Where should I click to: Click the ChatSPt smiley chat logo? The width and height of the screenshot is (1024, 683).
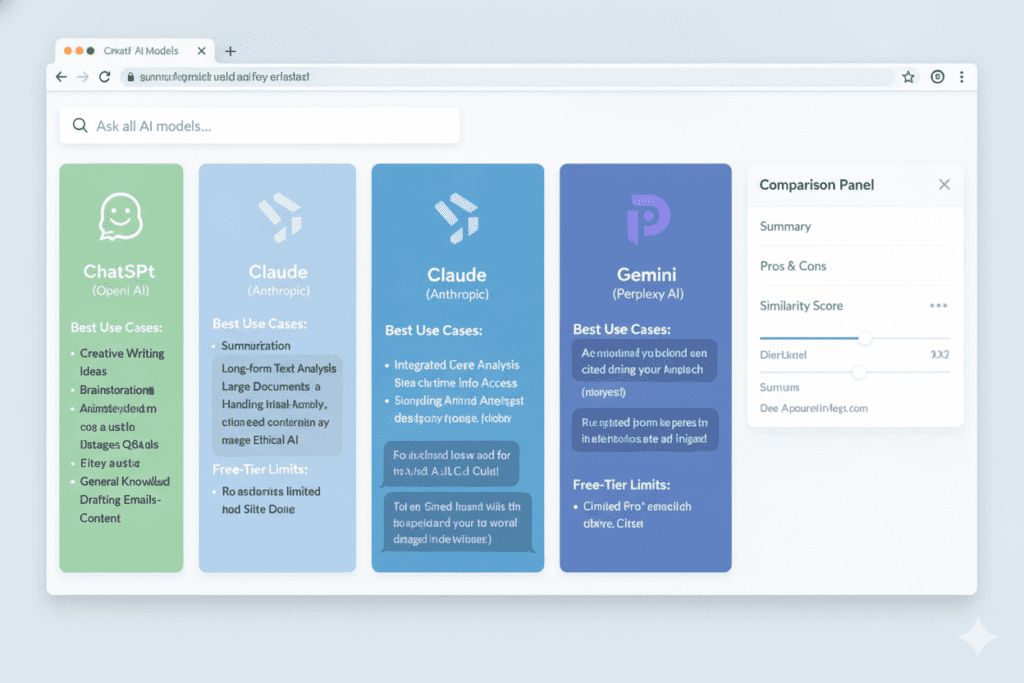(x=120, y=217)
